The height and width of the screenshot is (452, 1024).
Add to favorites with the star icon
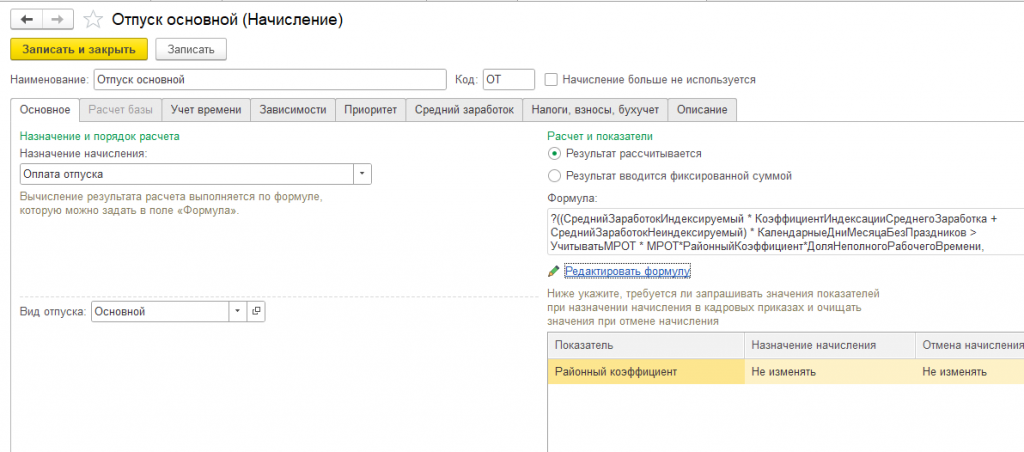pos(93,20)
